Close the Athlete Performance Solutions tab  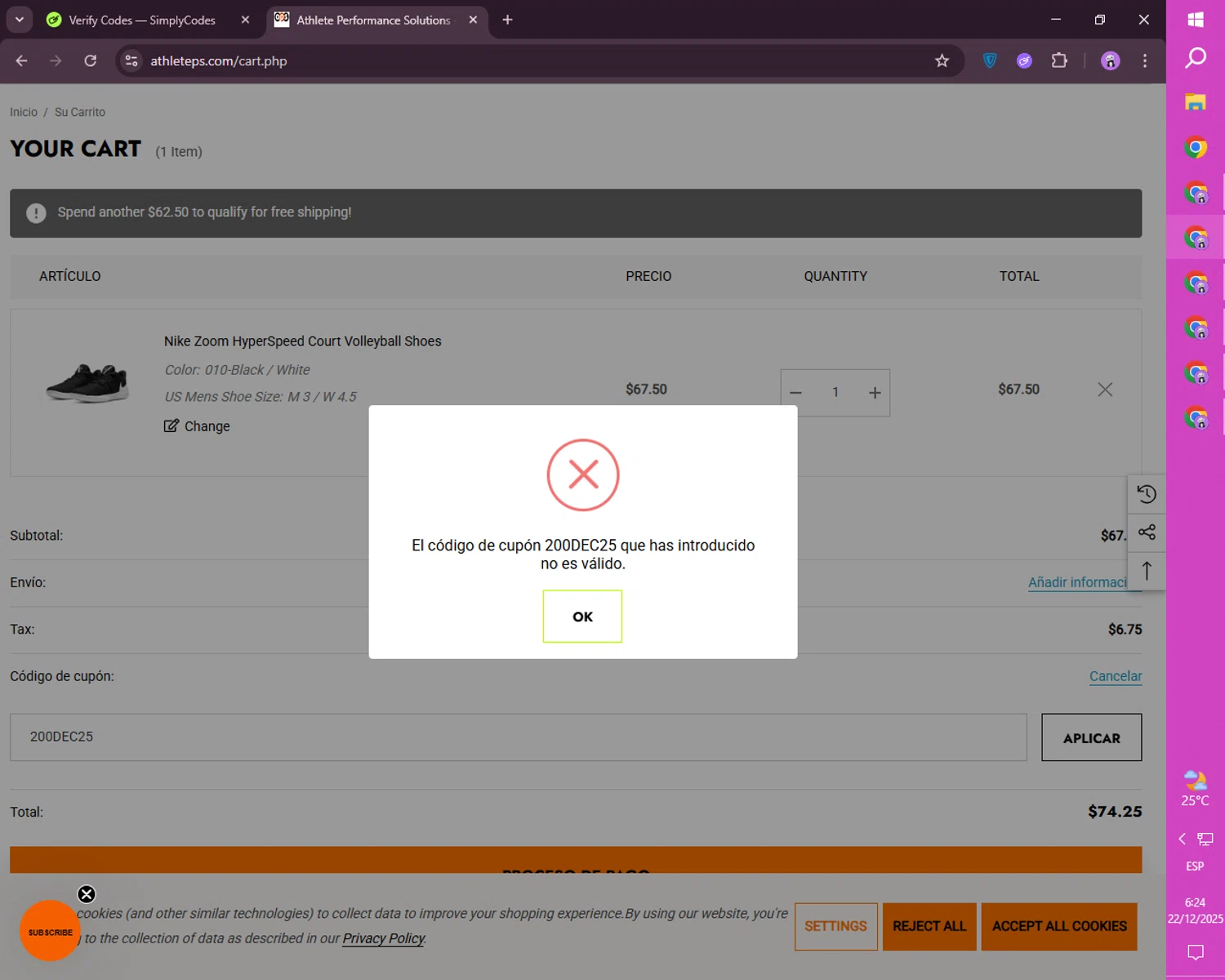pyautogui.click(x=473, y=20)
